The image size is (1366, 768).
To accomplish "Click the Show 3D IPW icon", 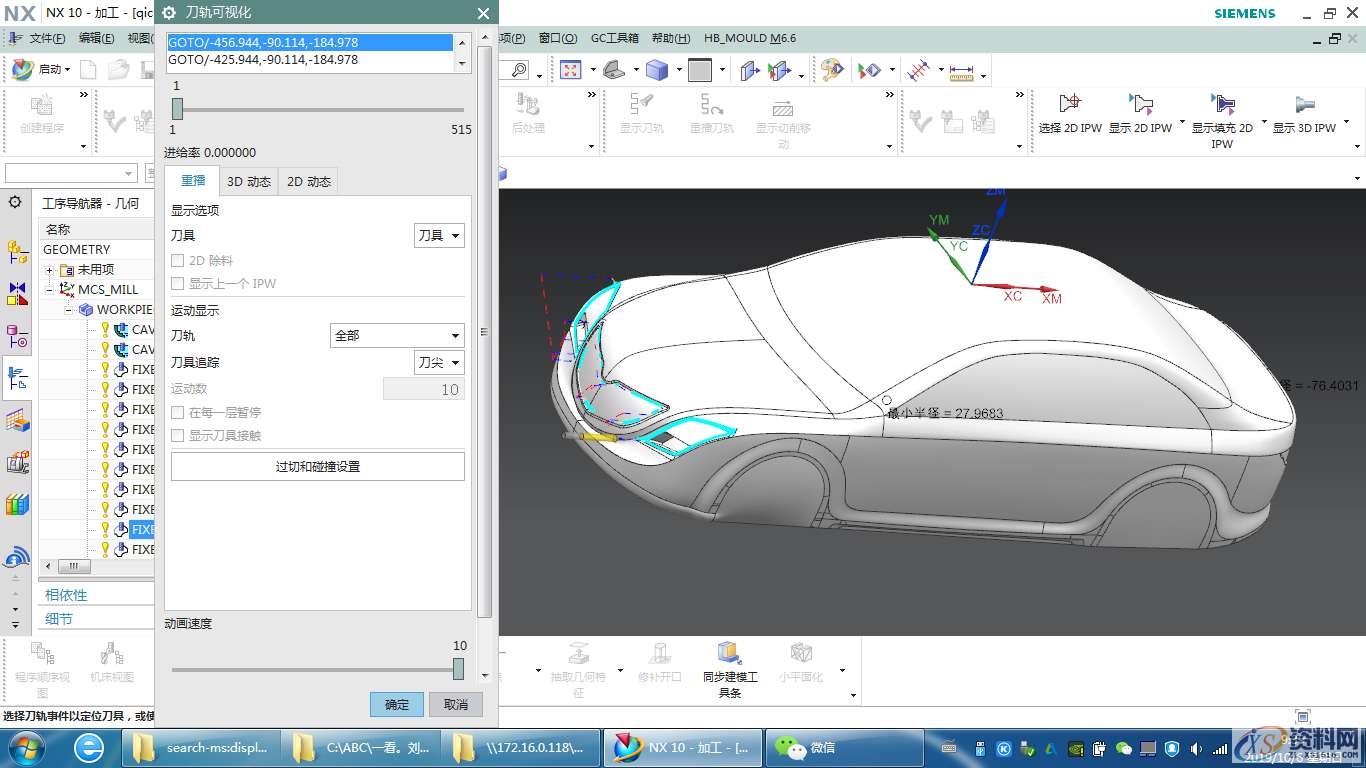I will [x=1304, y=104].
